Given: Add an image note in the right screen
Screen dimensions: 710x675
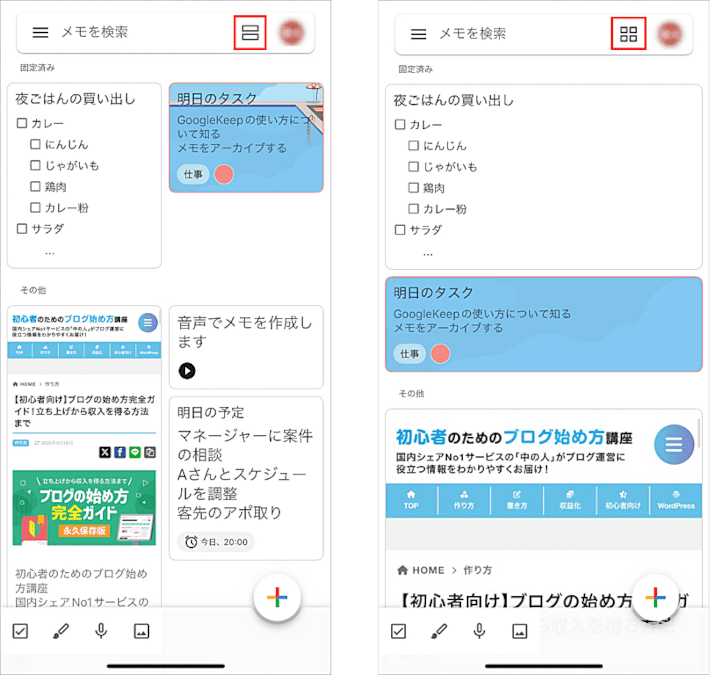Looking at the screenshot, I should pyautogui.click(x=520, y=631).
